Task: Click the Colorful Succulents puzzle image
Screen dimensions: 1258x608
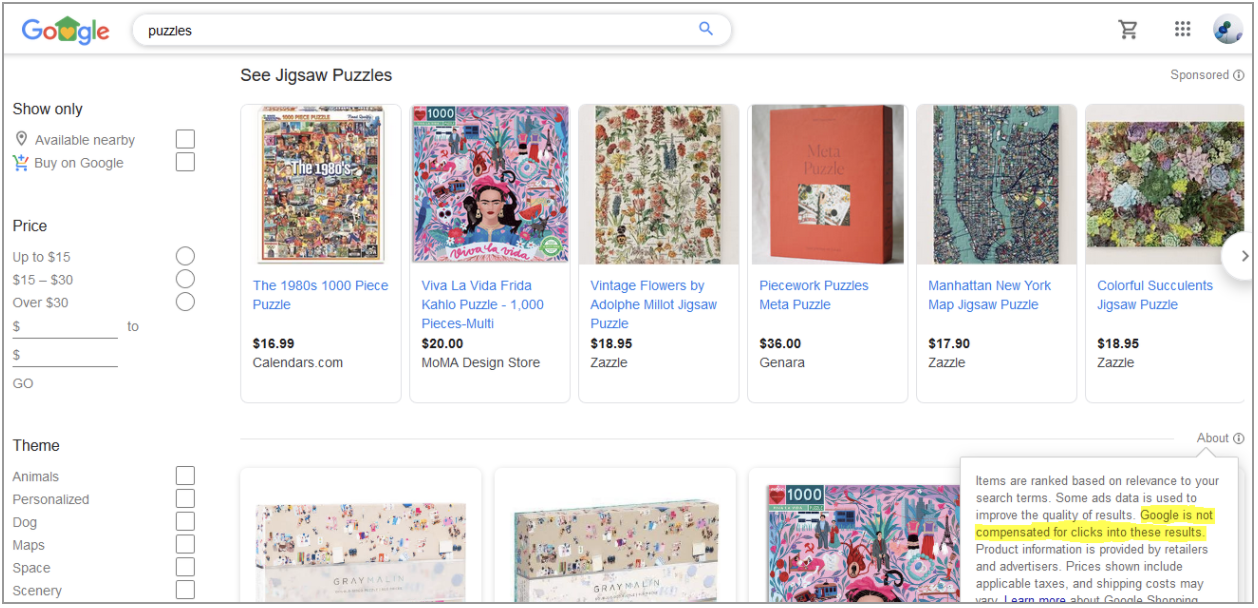Action: [1165, 185]
